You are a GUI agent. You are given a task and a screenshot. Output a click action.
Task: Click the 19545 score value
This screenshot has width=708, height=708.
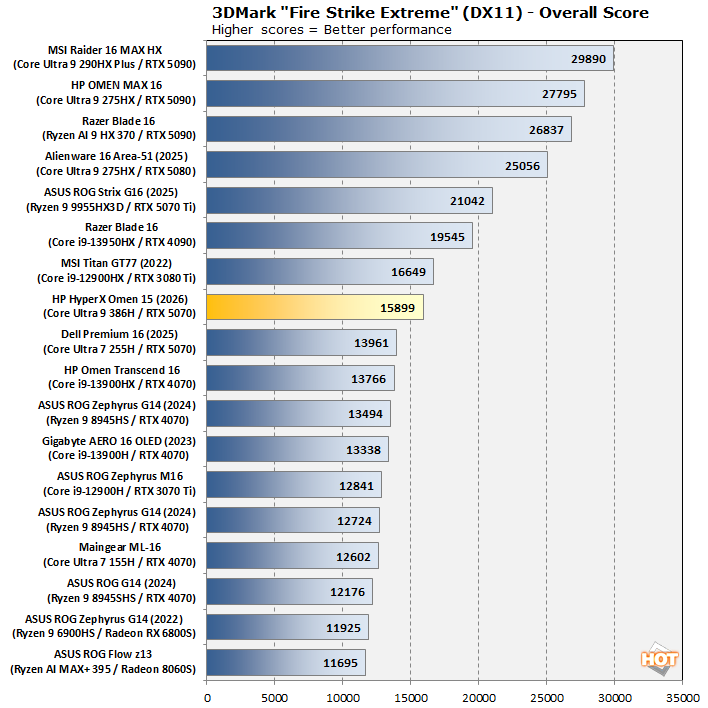coord(447,237)
